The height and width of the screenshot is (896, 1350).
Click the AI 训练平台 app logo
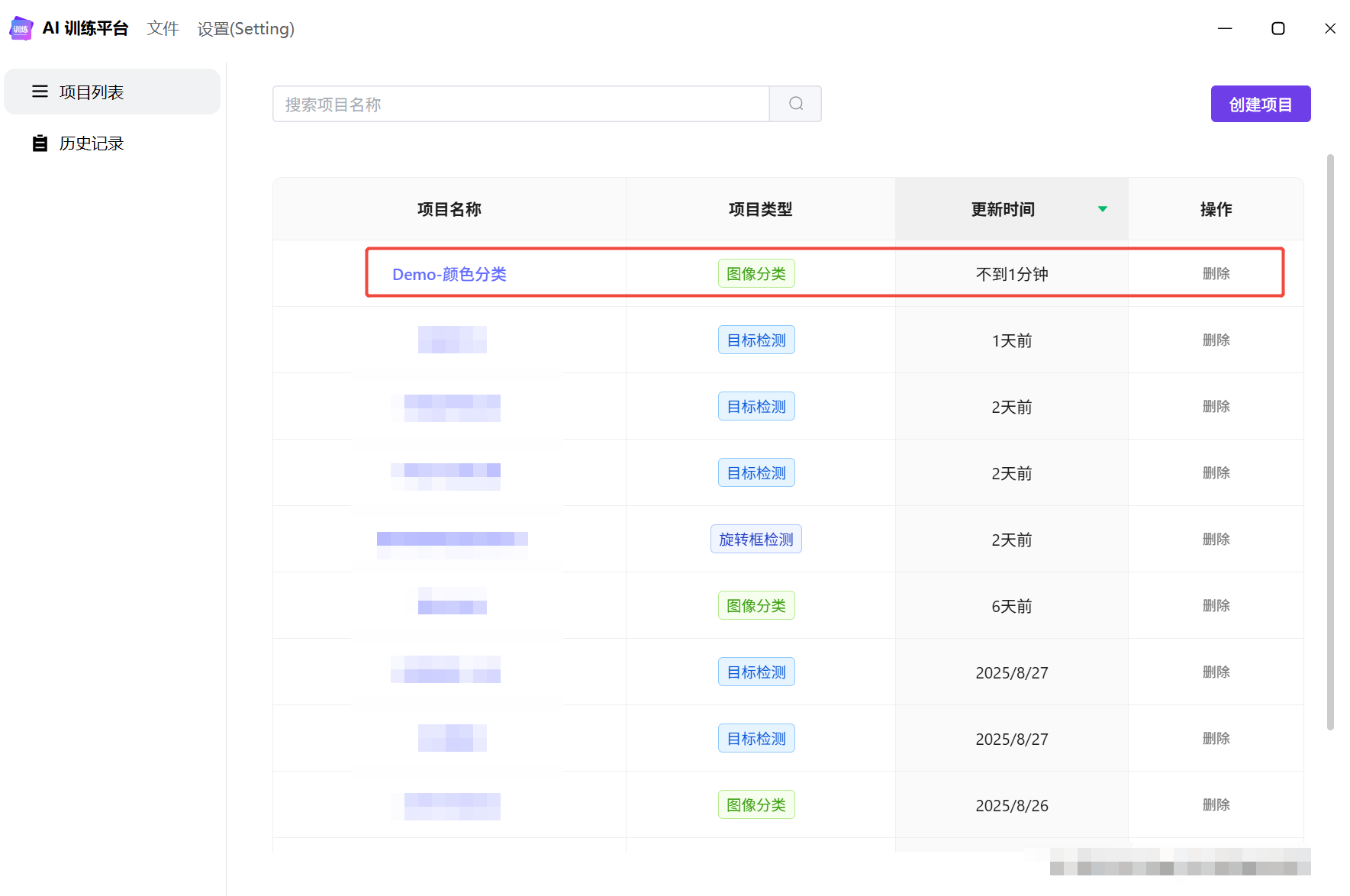coord(21,29)
